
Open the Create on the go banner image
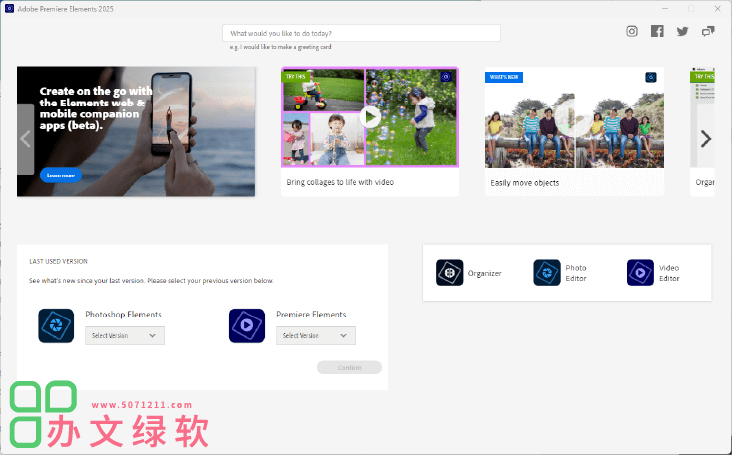click(136, 131)
